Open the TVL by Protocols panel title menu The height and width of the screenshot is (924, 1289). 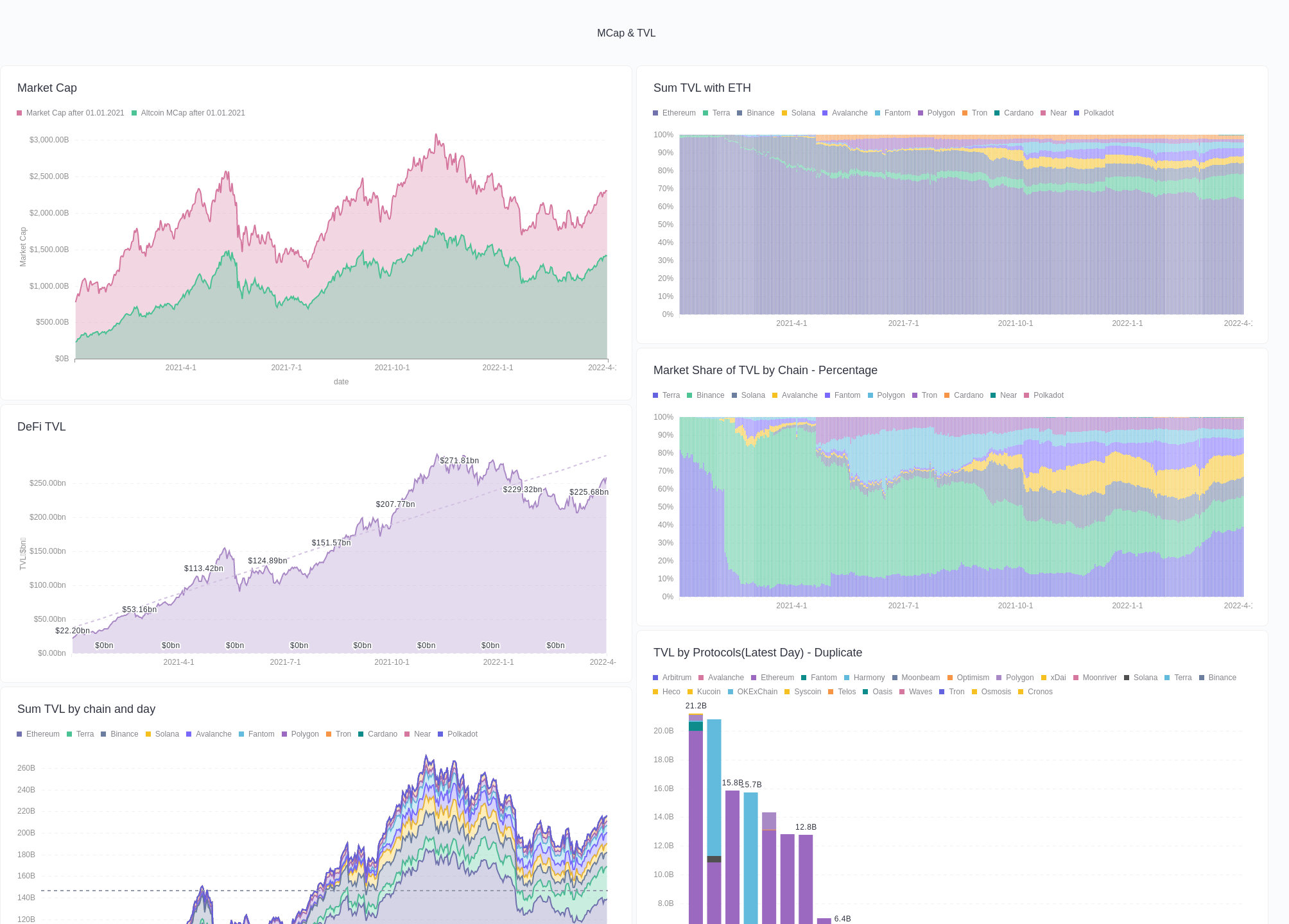pyautogui.click(x=758, y=653)
